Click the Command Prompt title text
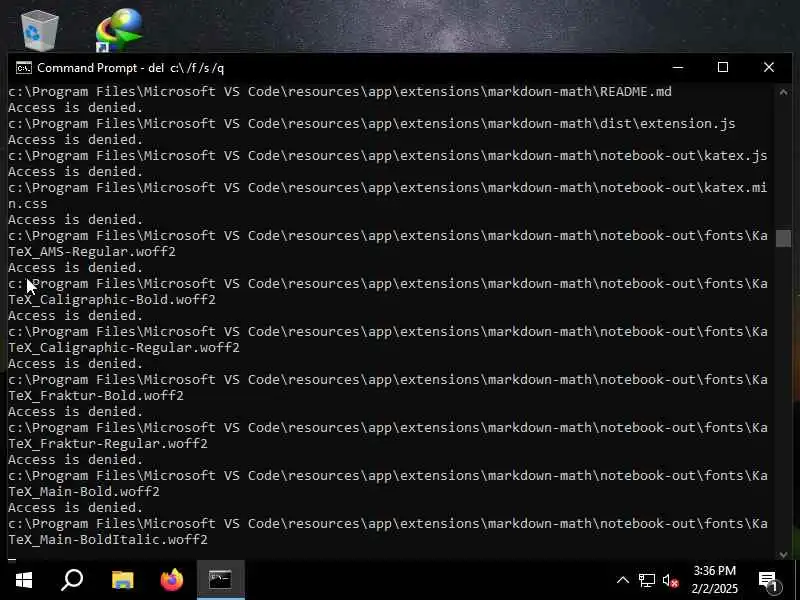 click(x=131, y=68)
